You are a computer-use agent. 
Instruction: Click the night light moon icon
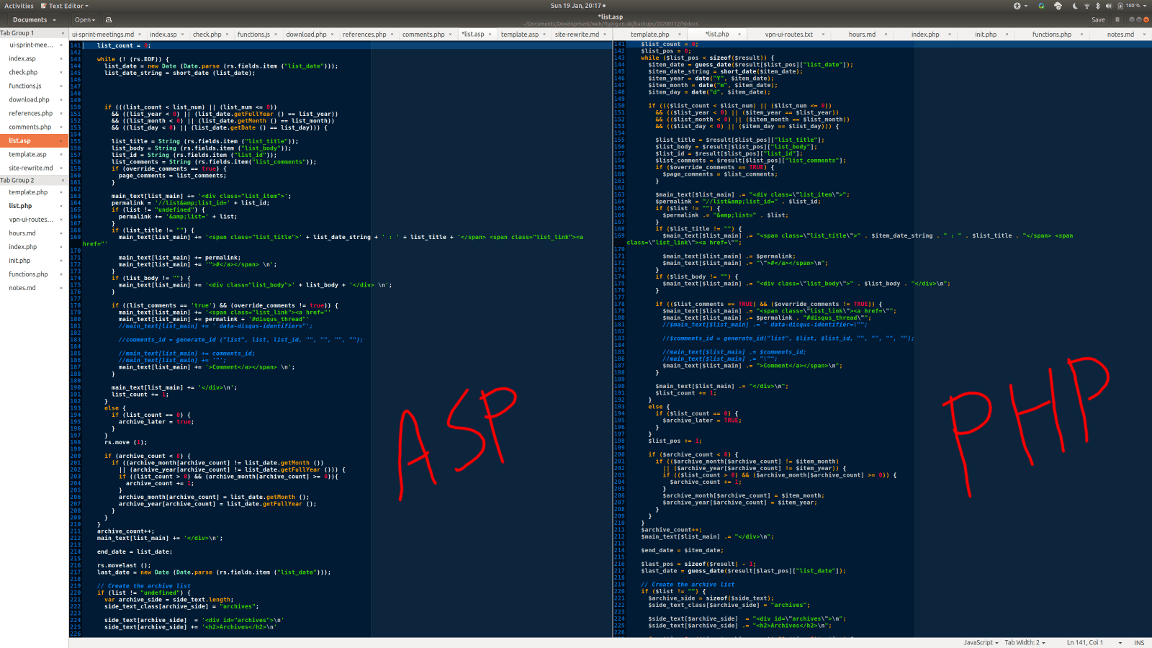pos(1075,6)
